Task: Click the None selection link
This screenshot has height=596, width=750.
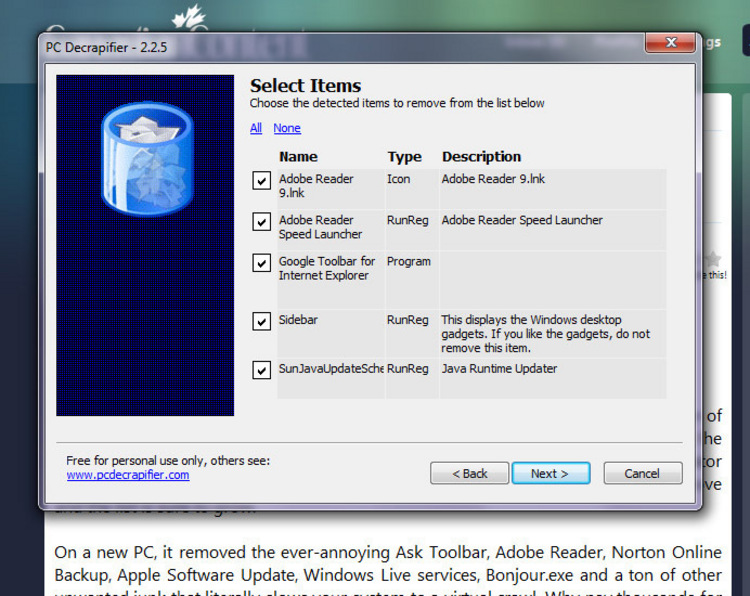Action: pyautogui.click(x=287, y=128)
